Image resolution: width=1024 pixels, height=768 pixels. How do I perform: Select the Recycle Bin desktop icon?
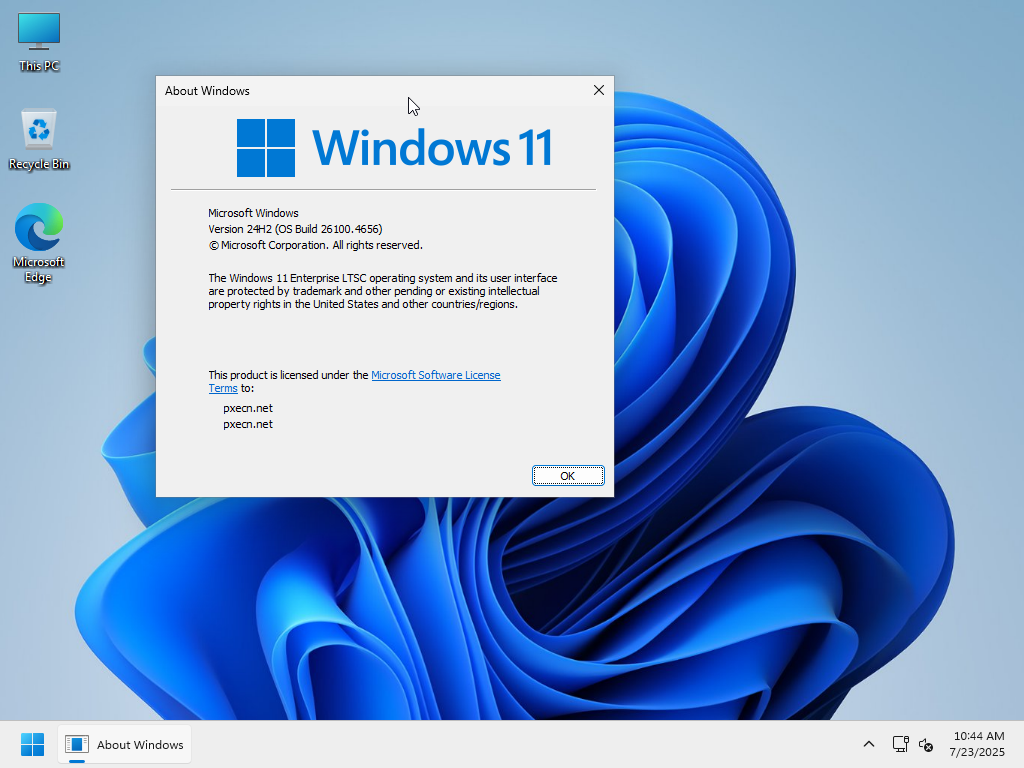pos(39,139)
